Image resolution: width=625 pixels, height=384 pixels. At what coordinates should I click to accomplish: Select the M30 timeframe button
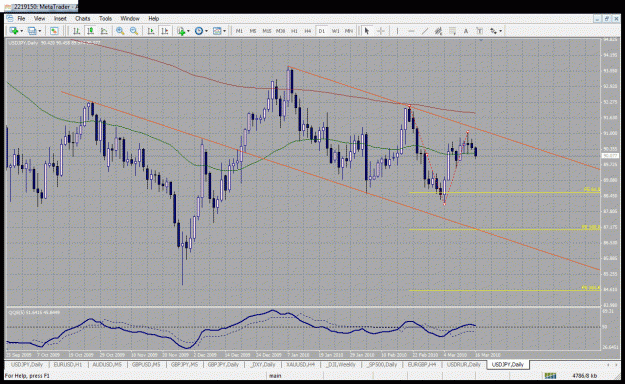[x=280, y=31]
